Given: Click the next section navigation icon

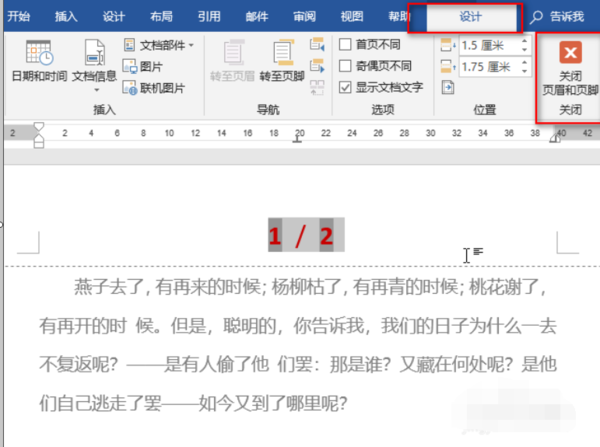Looking at the screenshot, I should (x=317, y=66).
